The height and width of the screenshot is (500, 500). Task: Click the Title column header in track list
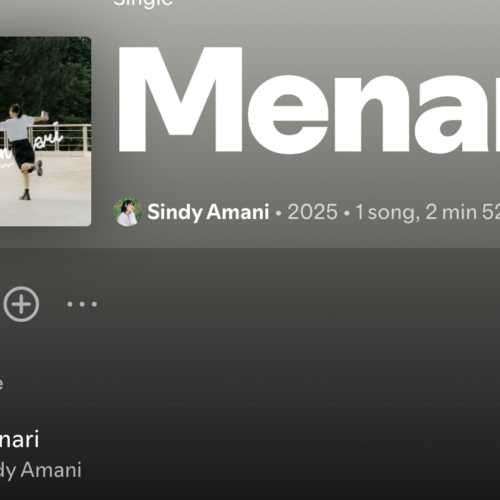(x=1, y=384)
